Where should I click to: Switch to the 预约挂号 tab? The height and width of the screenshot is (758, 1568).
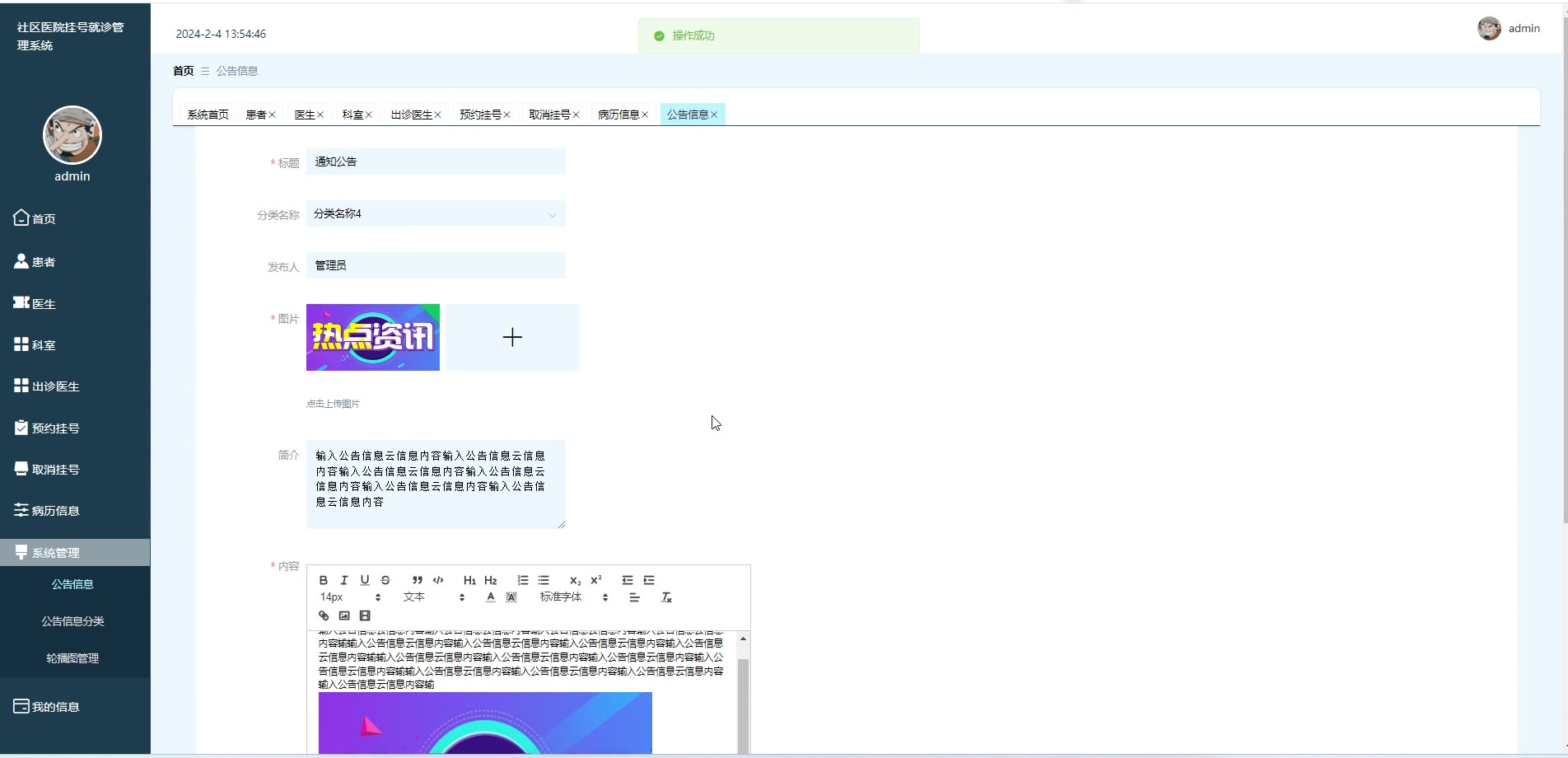tap(480, 115)
